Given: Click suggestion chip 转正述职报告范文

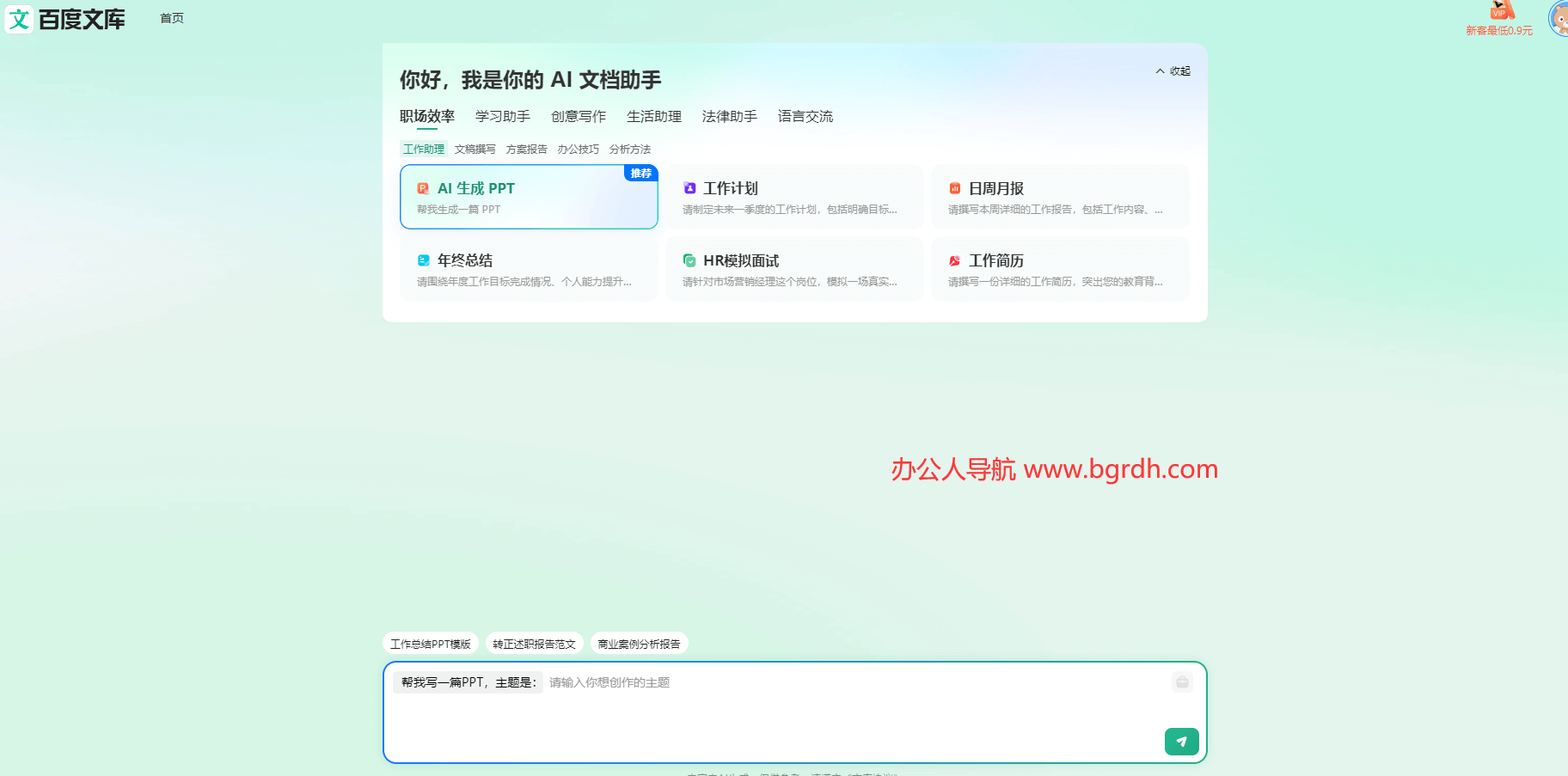Looking at the screenshot, I should (x=535, y=644).
